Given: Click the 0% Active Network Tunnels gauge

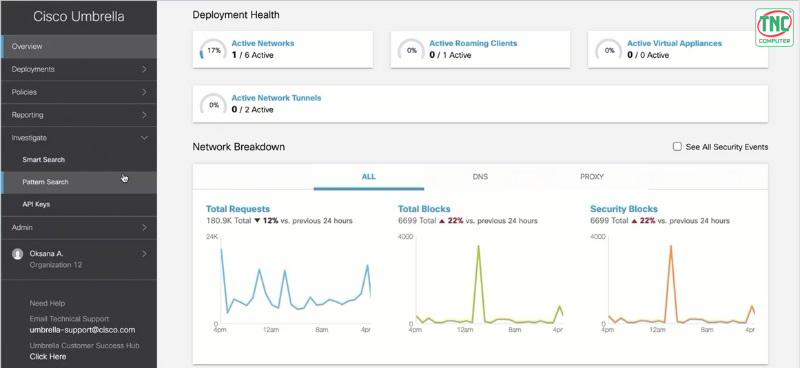Looking at the screenshot, I should (213, 105).
